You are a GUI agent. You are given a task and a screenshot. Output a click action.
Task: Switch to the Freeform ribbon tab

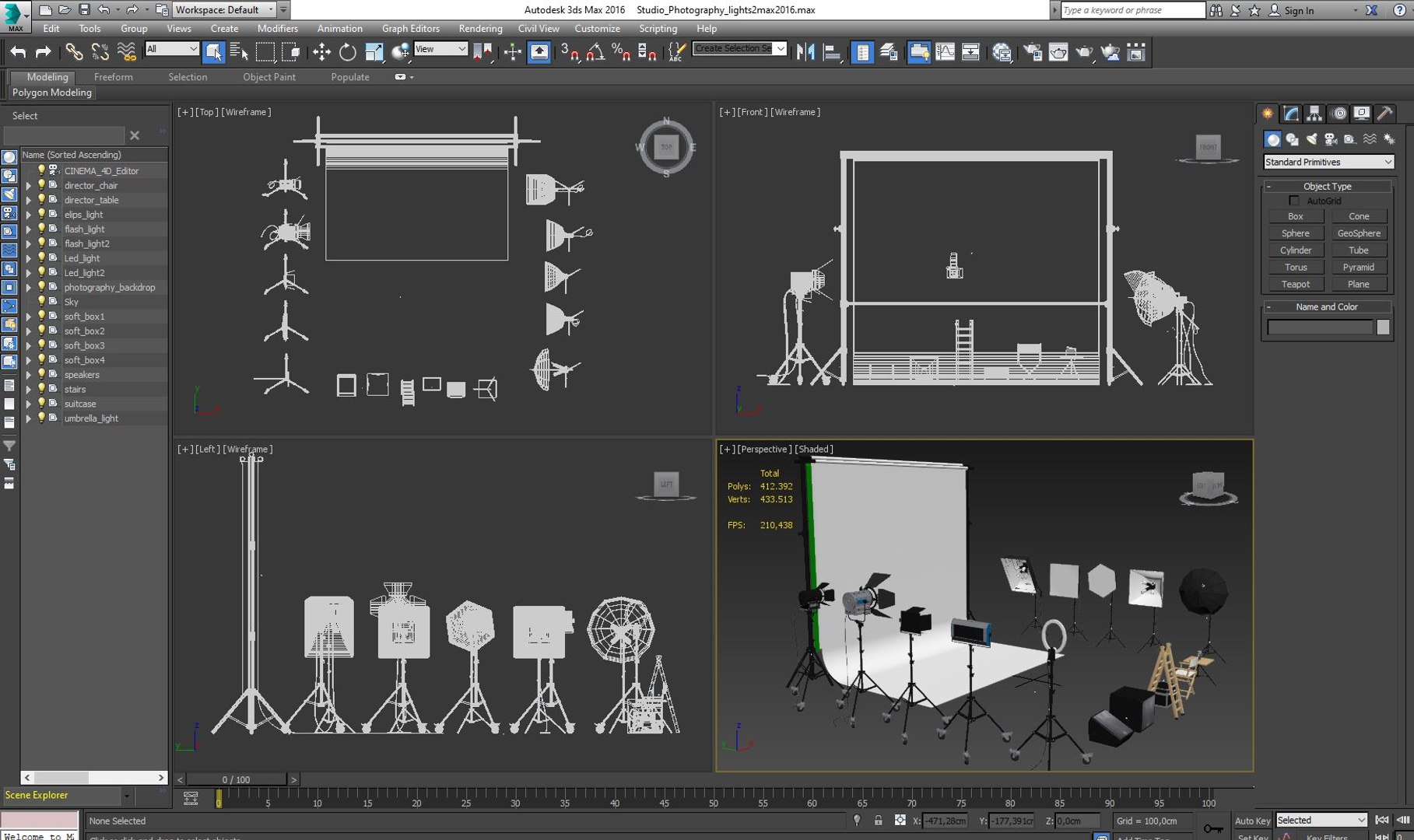coord(113,77)
